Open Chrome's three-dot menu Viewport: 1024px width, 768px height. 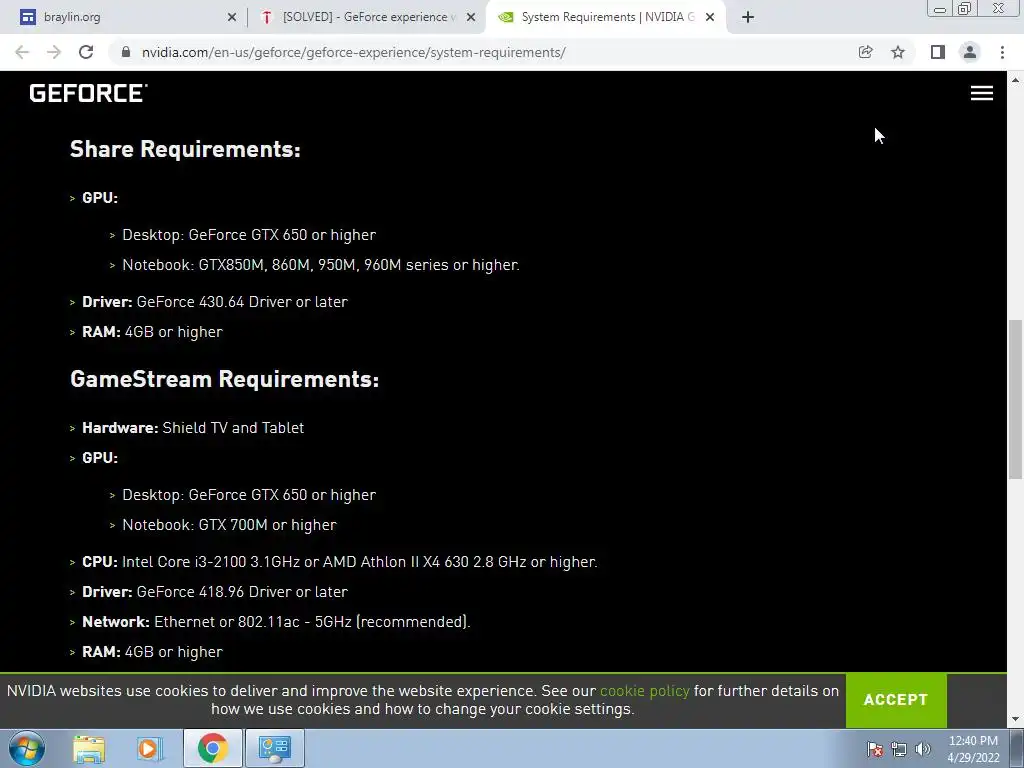1002,52
